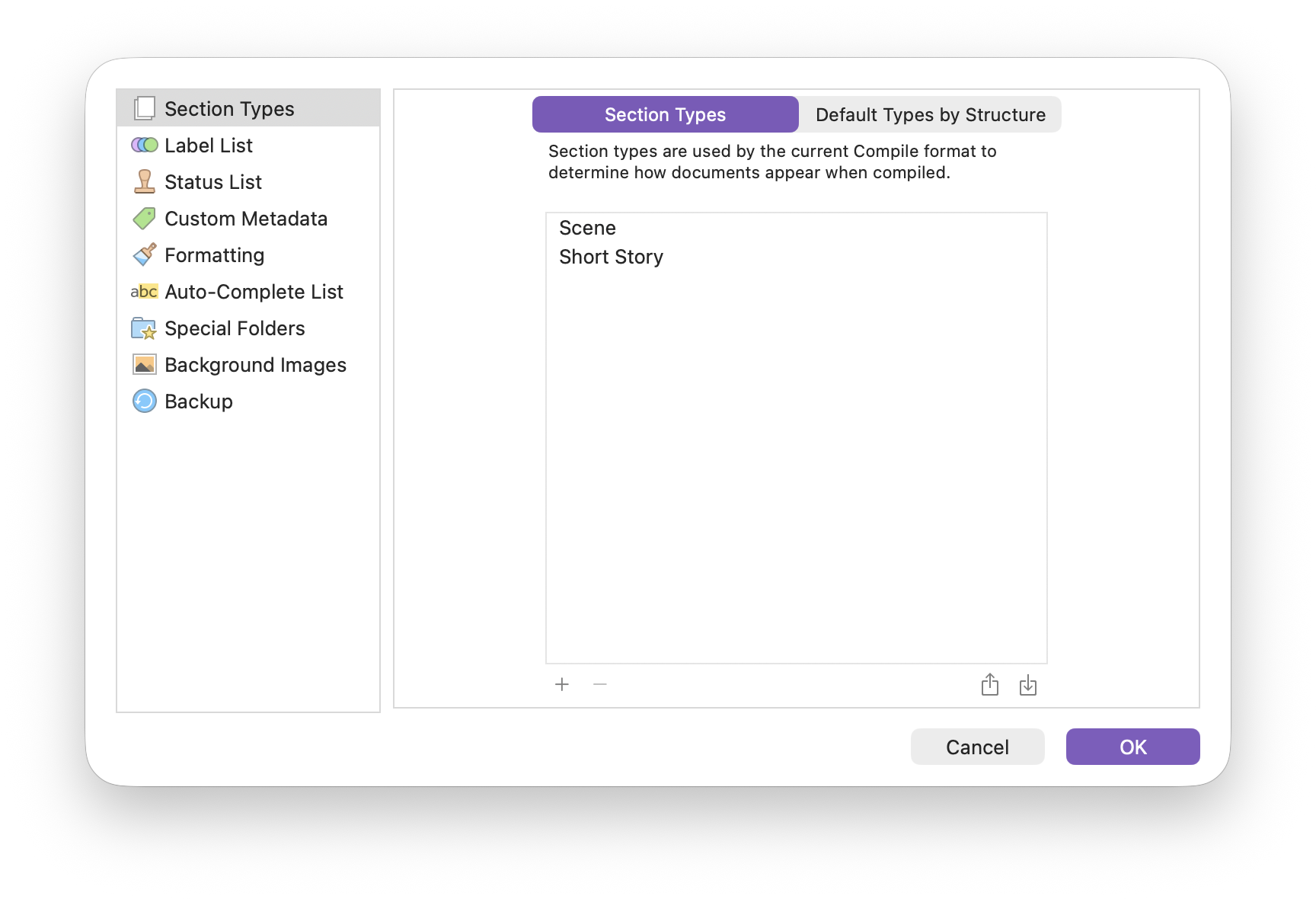Add a new section type with plus button

[x=562, y=684]
